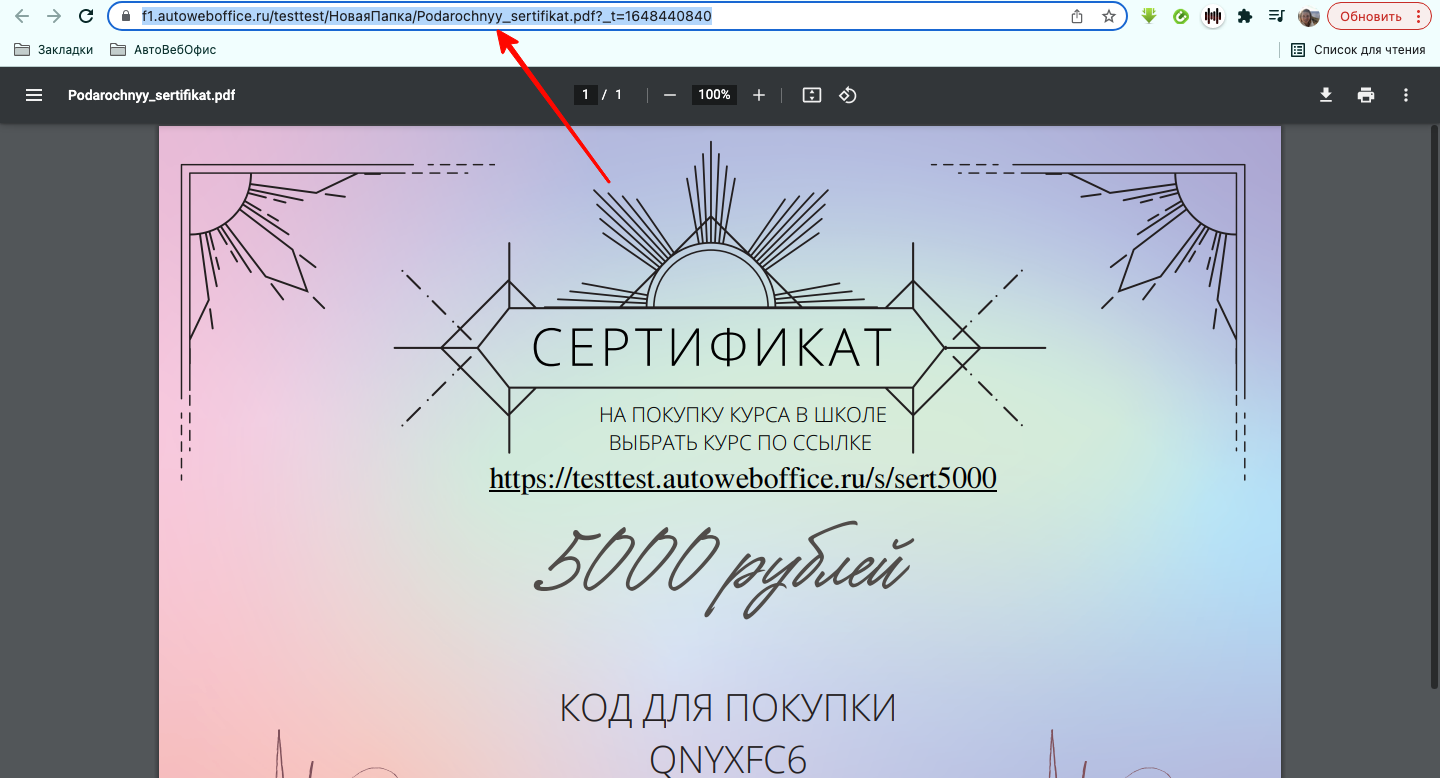Download the PDF certificate
The width and height of the screenshot is (1440, 778).
coord(1326,95)
